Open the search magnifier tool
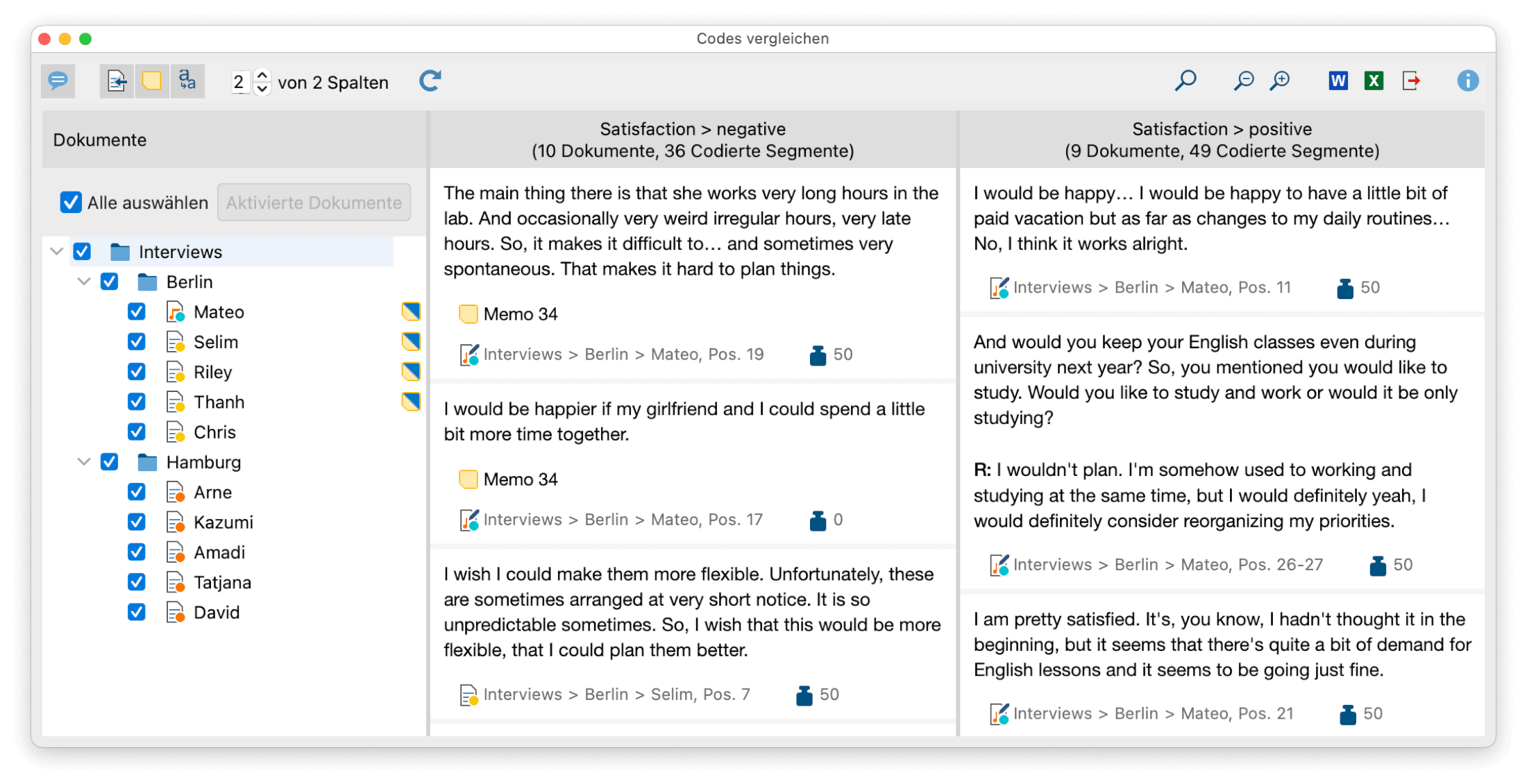The height and width of the screenshot is (784, 1527). click(x=1186, y=81)
